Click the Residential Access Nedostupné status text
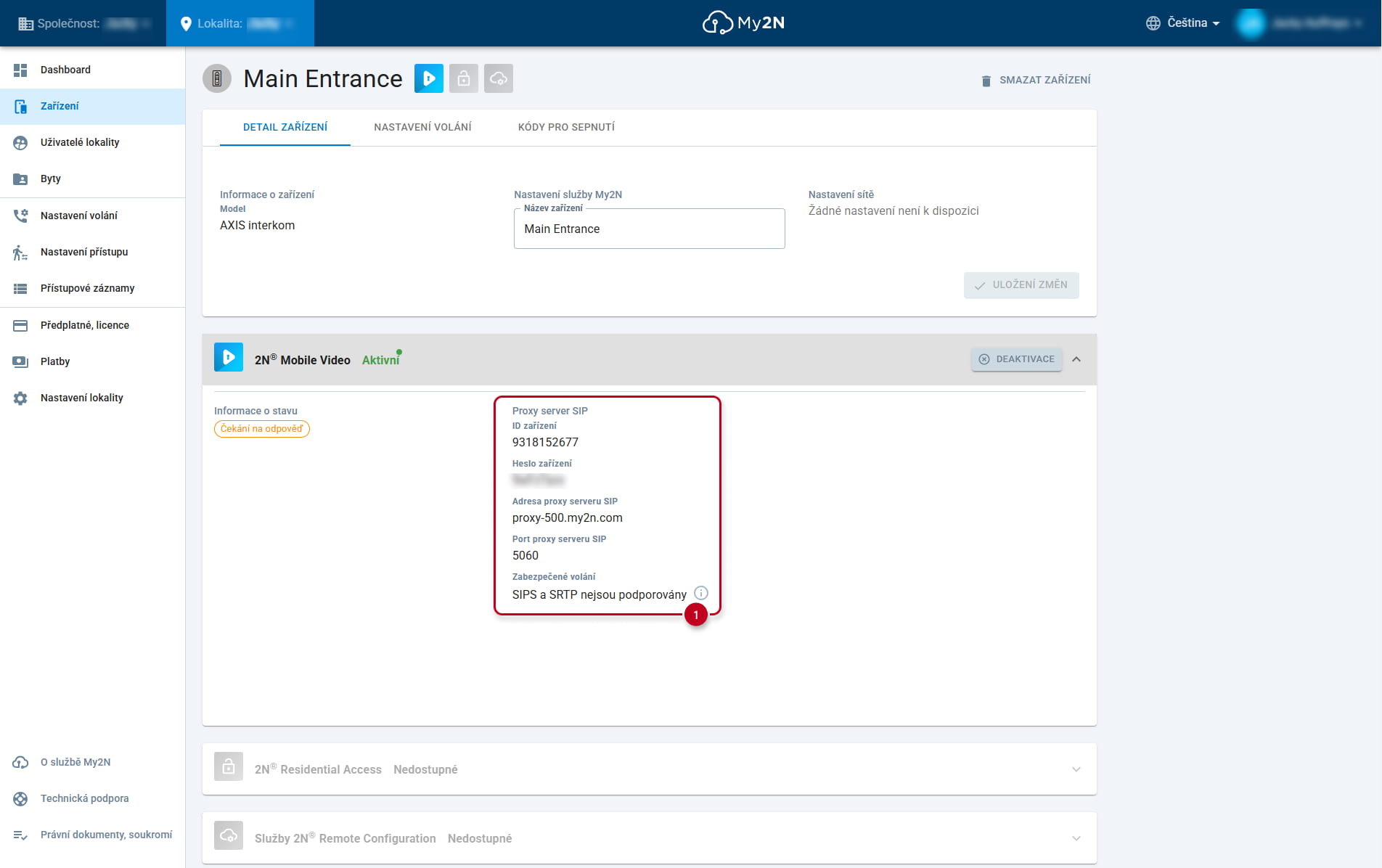Viewport: 1382px width, 868px height. pyautogui.click(x=425, y=769)
